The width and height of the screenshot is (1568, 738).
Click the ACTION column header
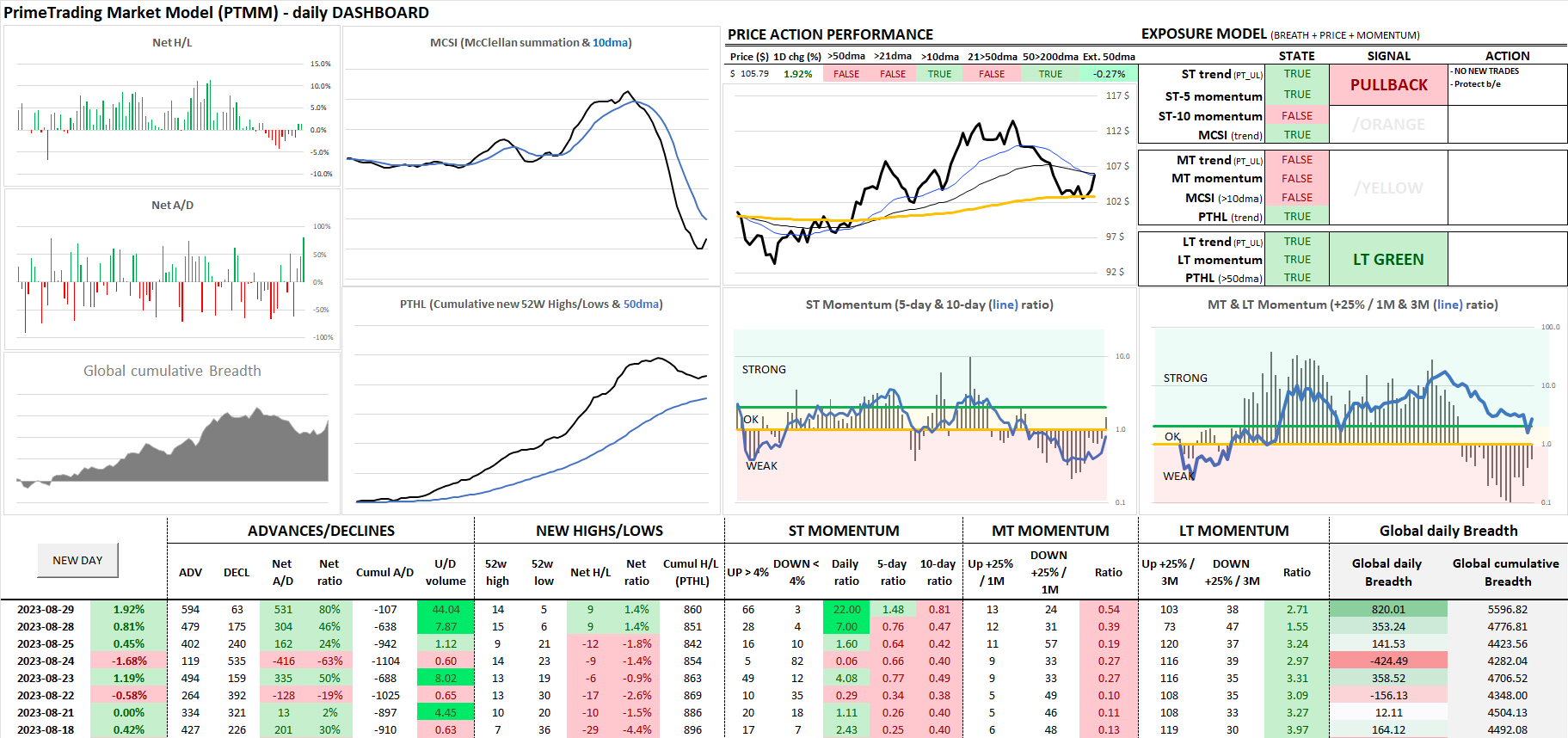pos(1508,55)
